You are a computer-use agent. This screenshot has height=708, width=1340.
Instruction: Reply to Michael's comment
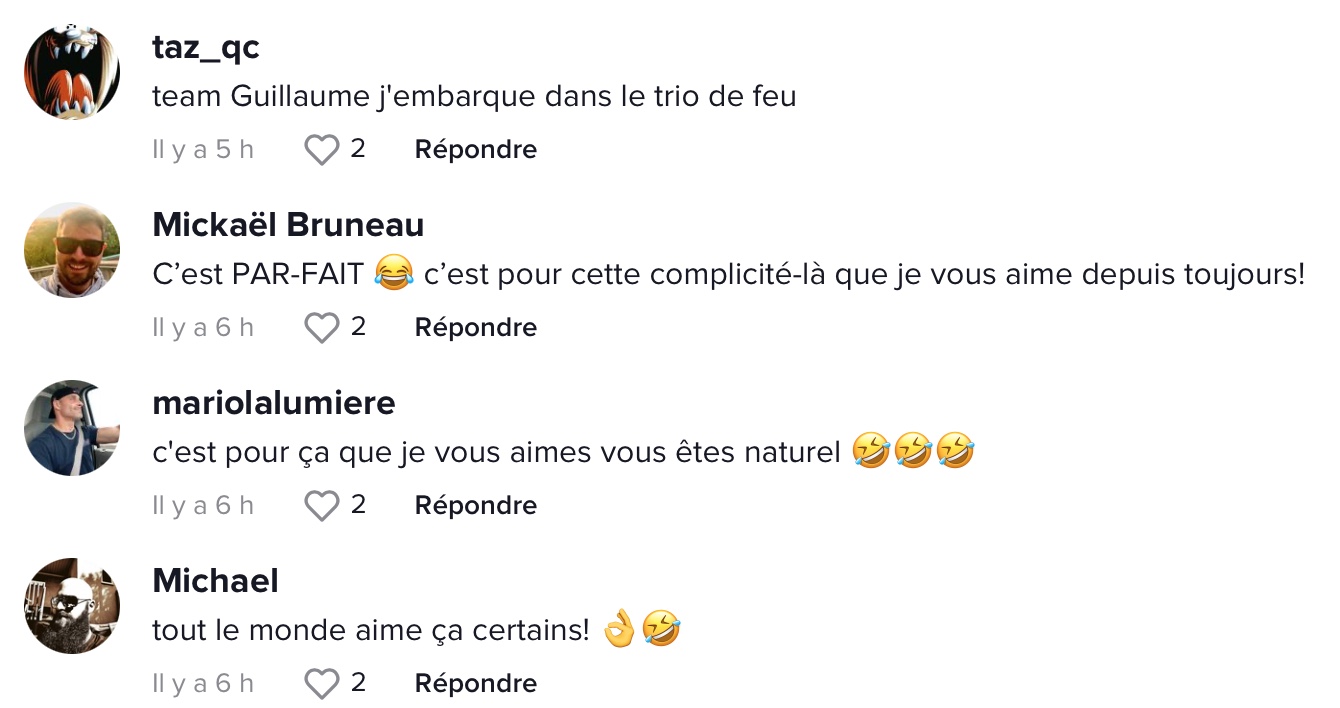(475, 684)
